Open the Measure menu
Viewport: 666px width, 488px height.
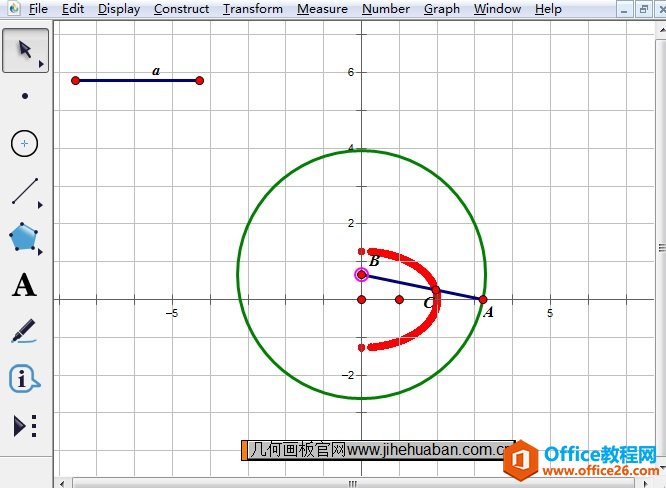click(x=322, y=9)
